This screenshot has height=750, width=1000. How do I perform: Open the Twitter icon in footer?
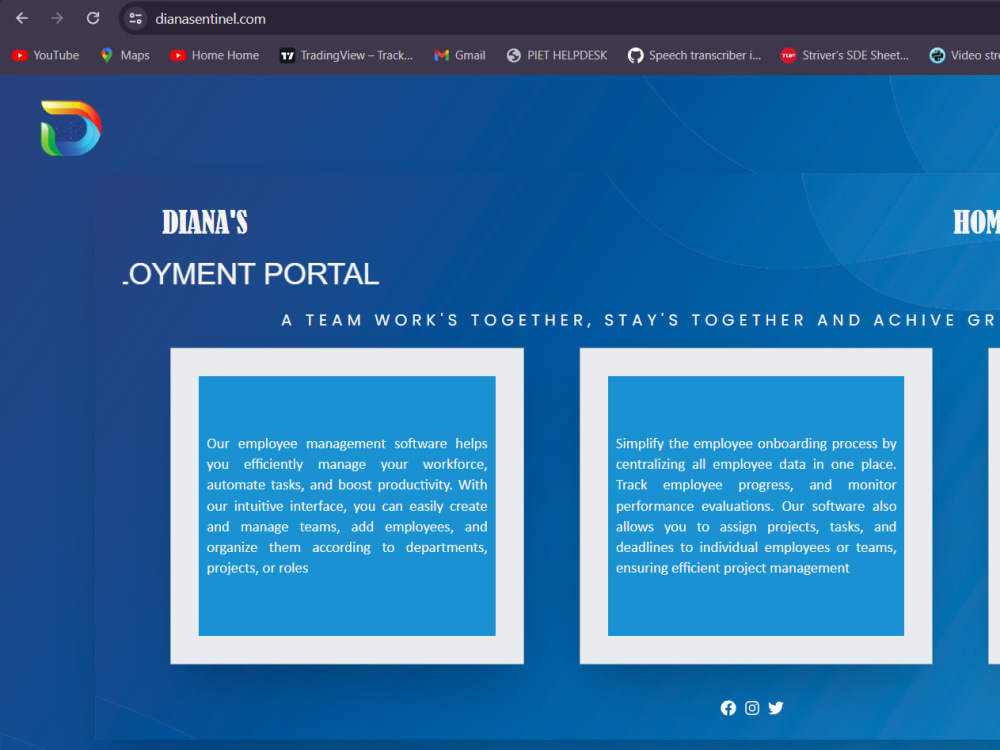(x=776, y=708)
